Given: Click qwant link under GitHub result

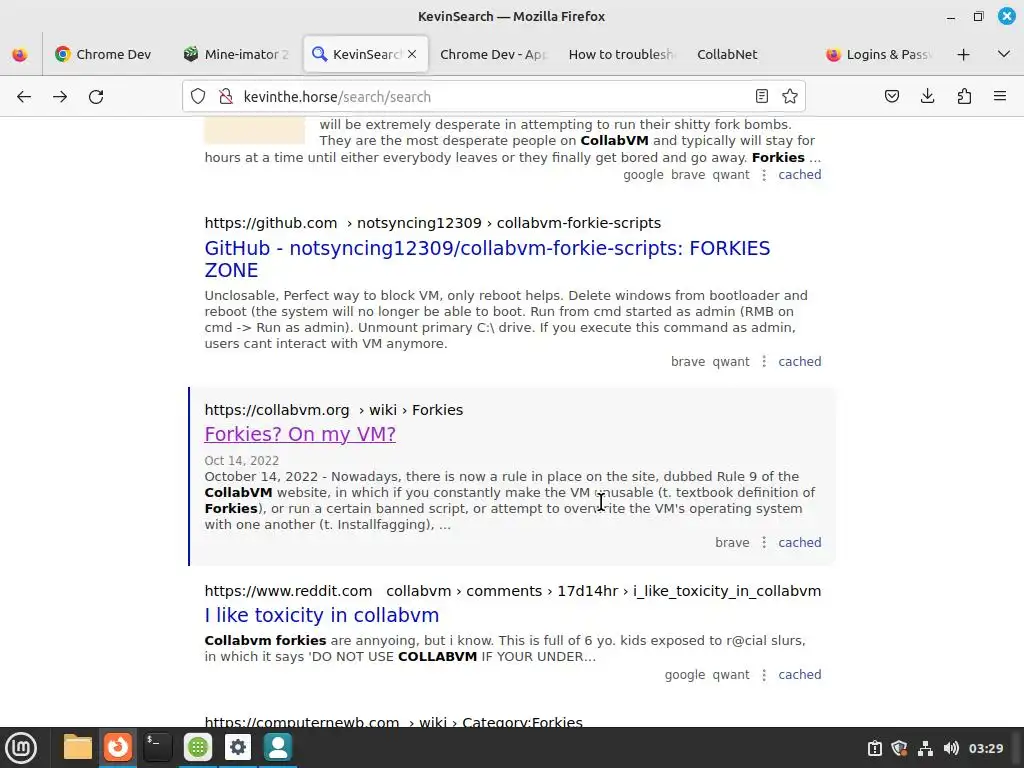Looking at the screenshot, I should click(x=731, y=361).
